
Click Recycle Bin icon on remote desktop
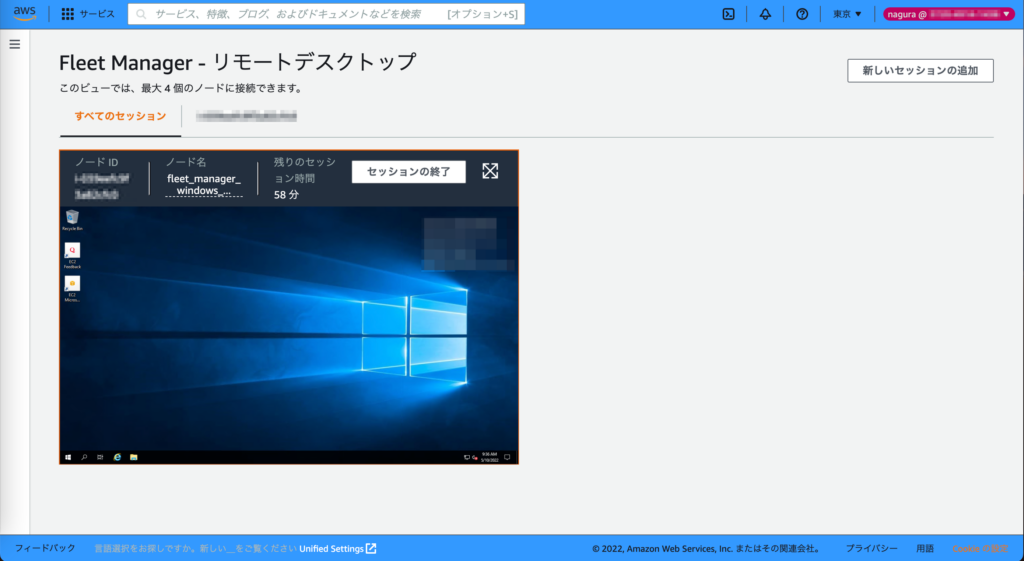coord(72,220)
